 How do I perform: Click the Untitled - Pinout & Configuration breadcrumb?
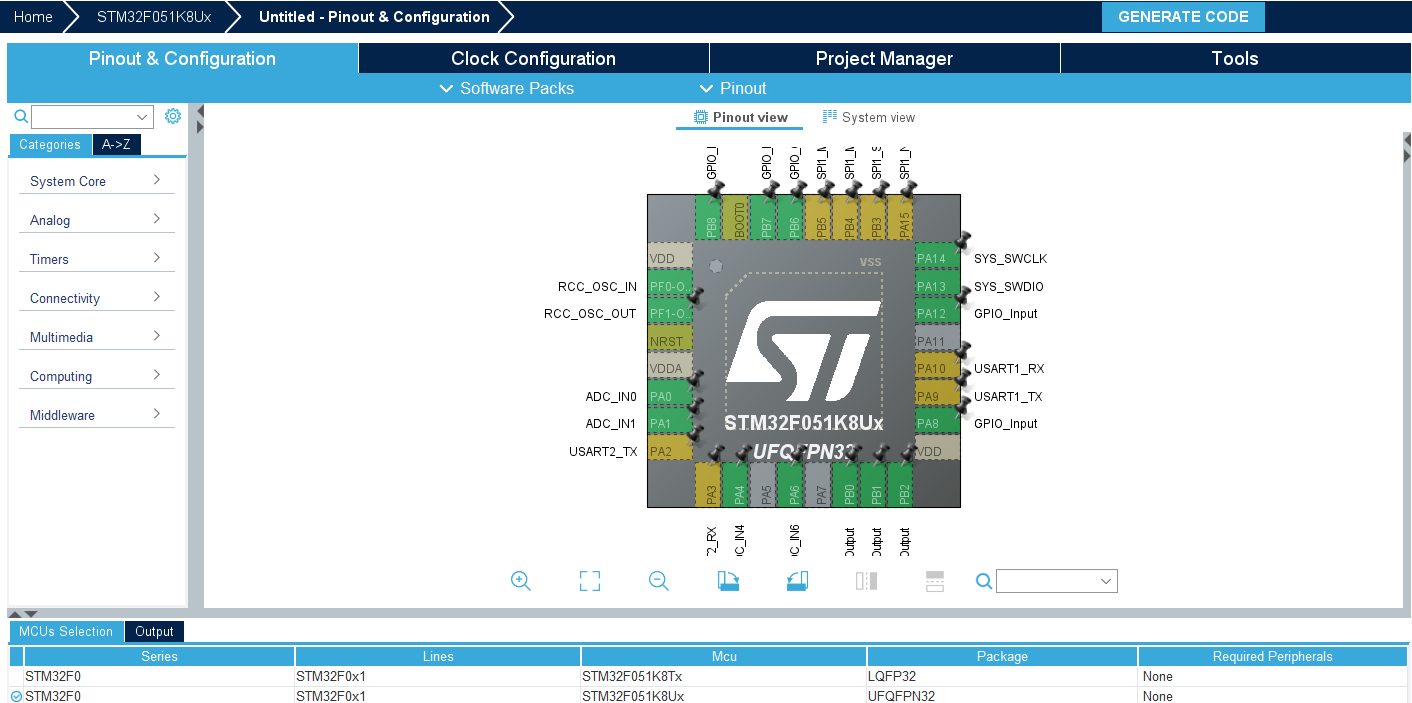tap(374, 17)
